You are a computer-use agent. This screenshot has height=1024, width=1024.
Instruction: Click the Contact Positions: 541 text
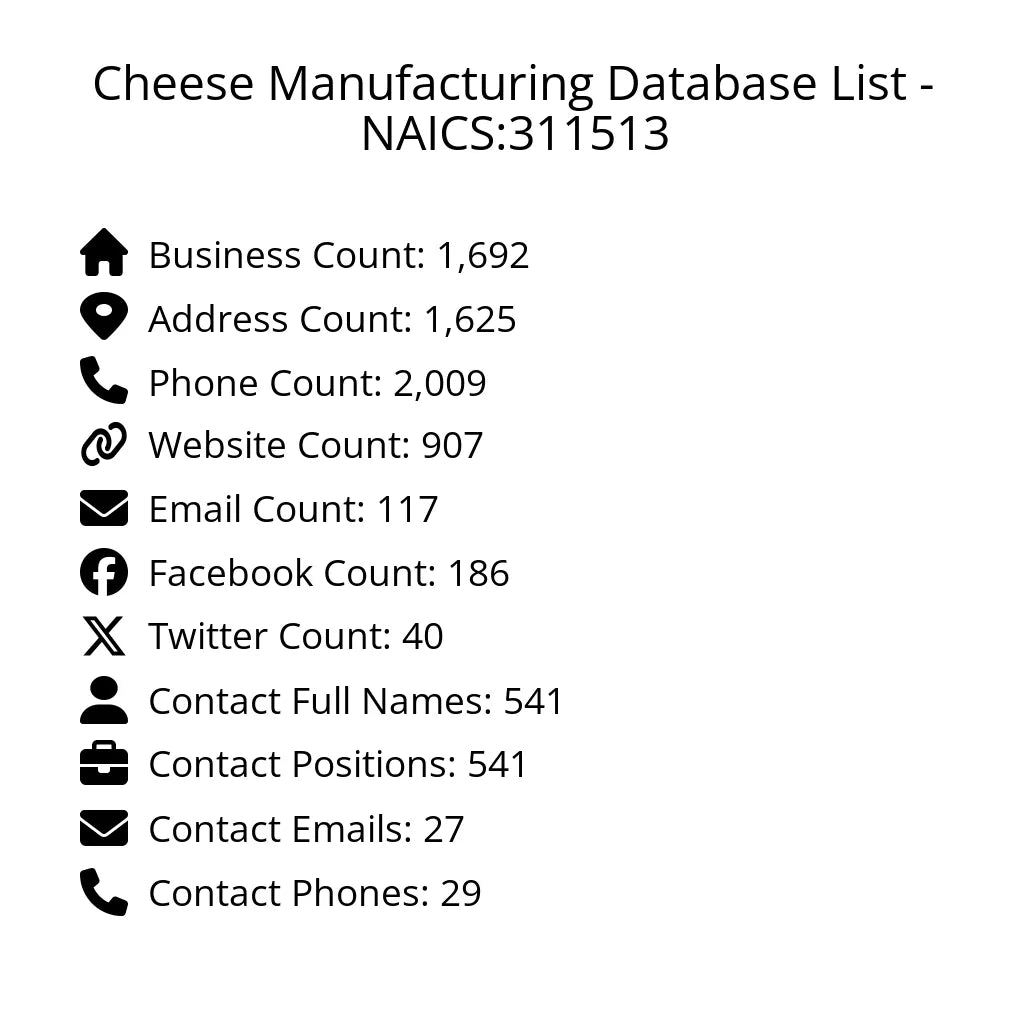tap(337, 765)
